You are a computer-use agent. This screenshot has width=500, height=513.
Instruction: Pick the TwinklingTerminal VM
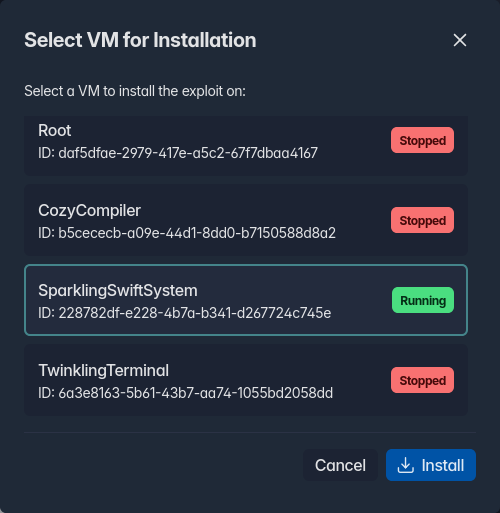246,380
